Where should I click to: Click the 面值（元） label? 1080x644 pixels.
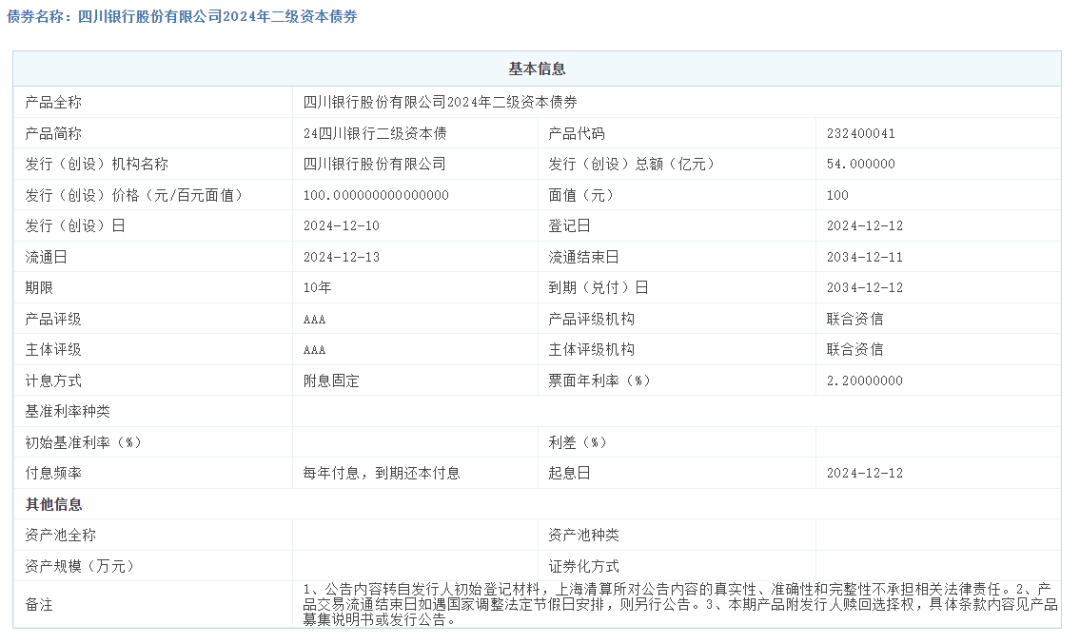click(581, 196)
